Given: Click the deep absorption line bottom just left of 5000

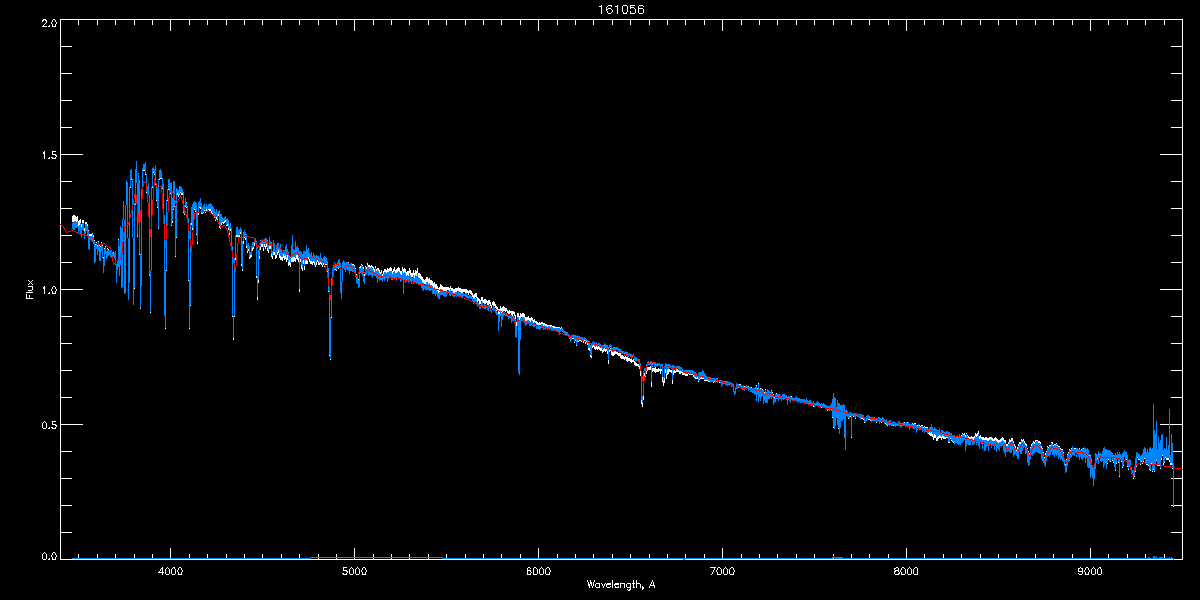Looking at the screenshot, I should tap(330, 355).
